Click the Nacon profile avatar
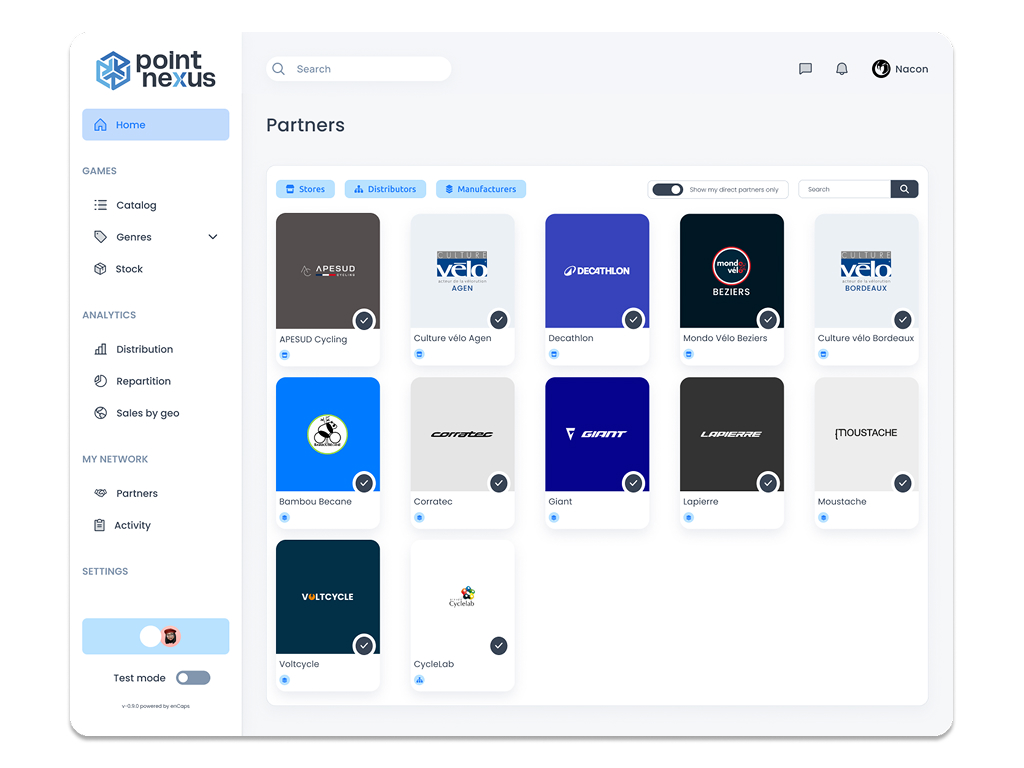This screenshot has width=1024, height=768. tap(881, 69)
